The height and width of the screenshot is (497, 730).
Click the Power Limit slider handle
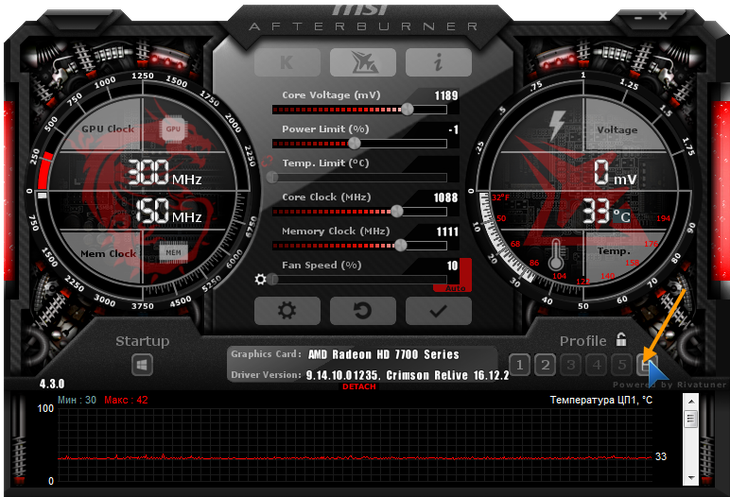click(x=354, y=143)
